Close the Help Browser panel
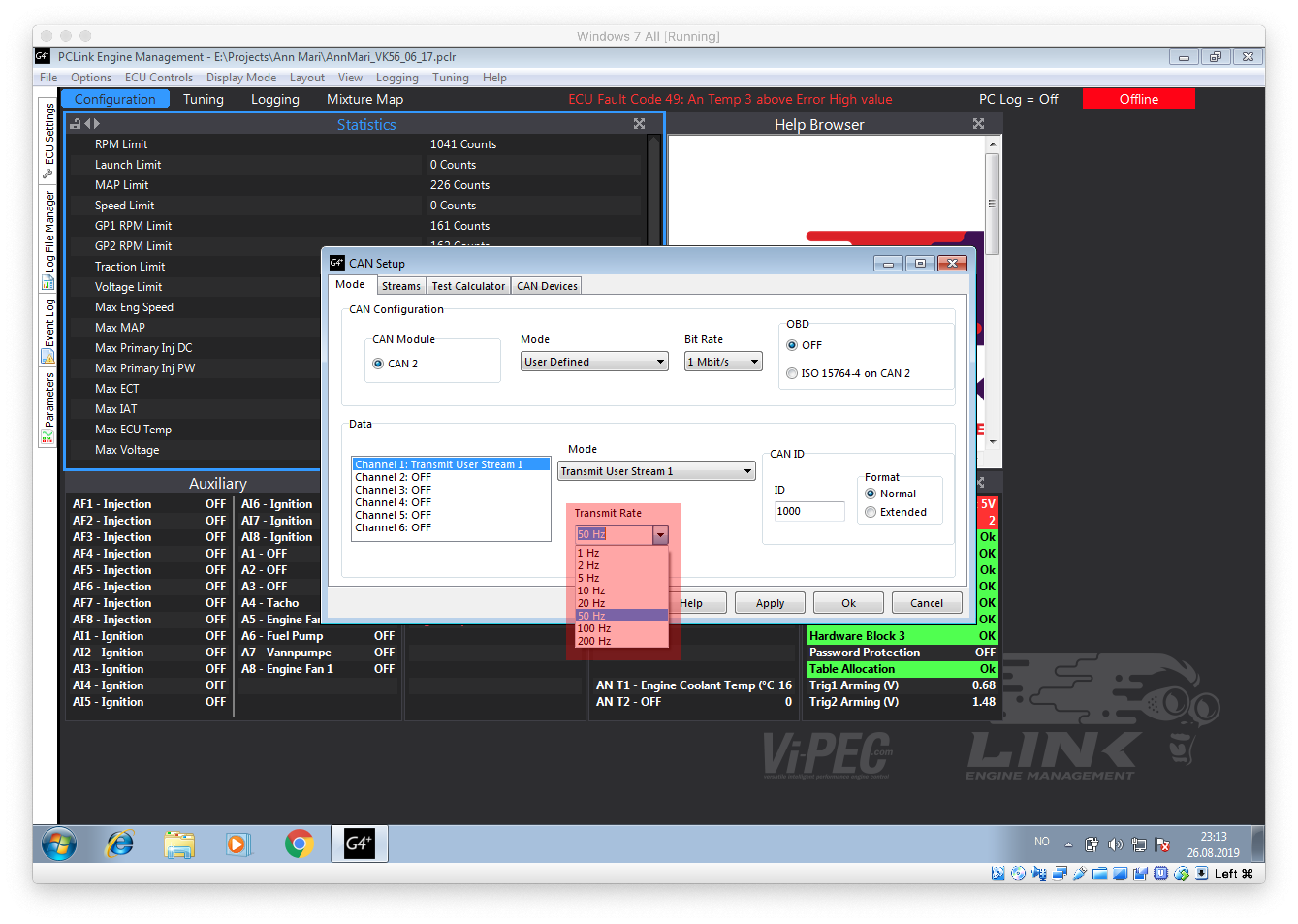Screen dimensions: 1298x924 978,124
